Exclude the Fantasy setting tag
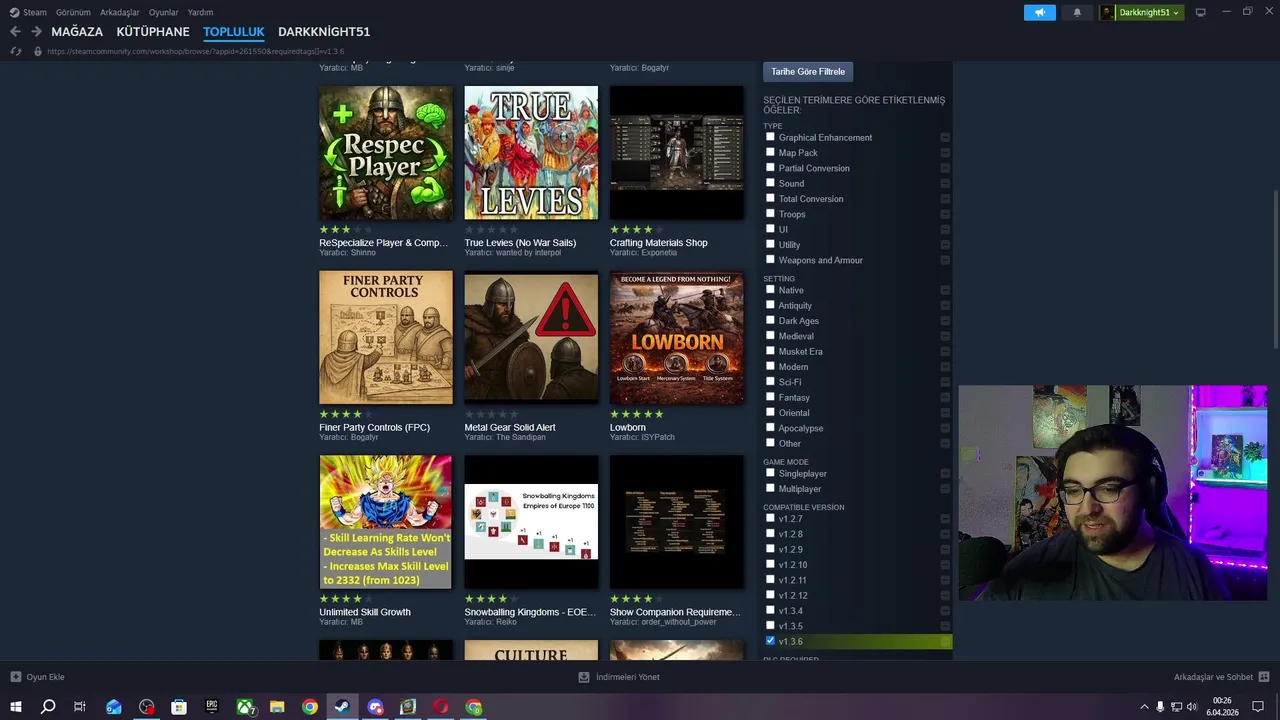 pos(945,397)
